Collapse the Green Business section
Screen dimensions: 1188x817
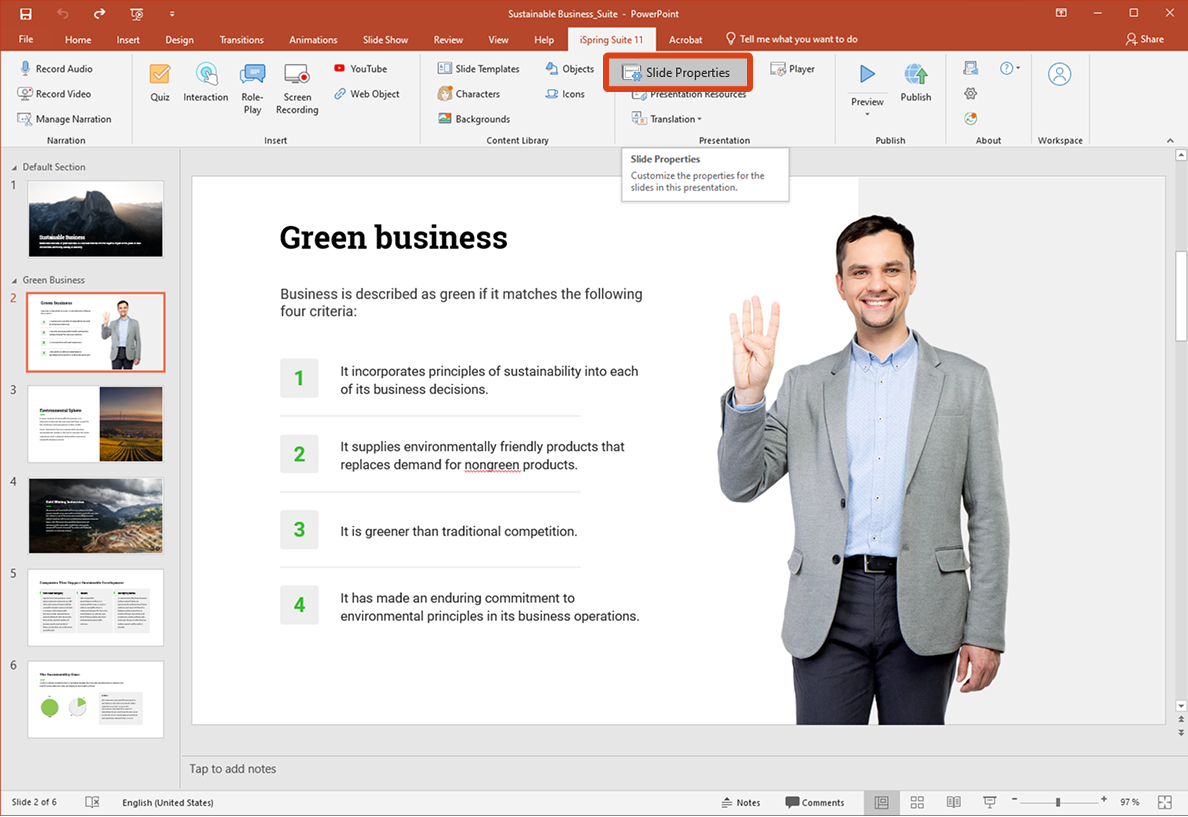pos(12,280)
